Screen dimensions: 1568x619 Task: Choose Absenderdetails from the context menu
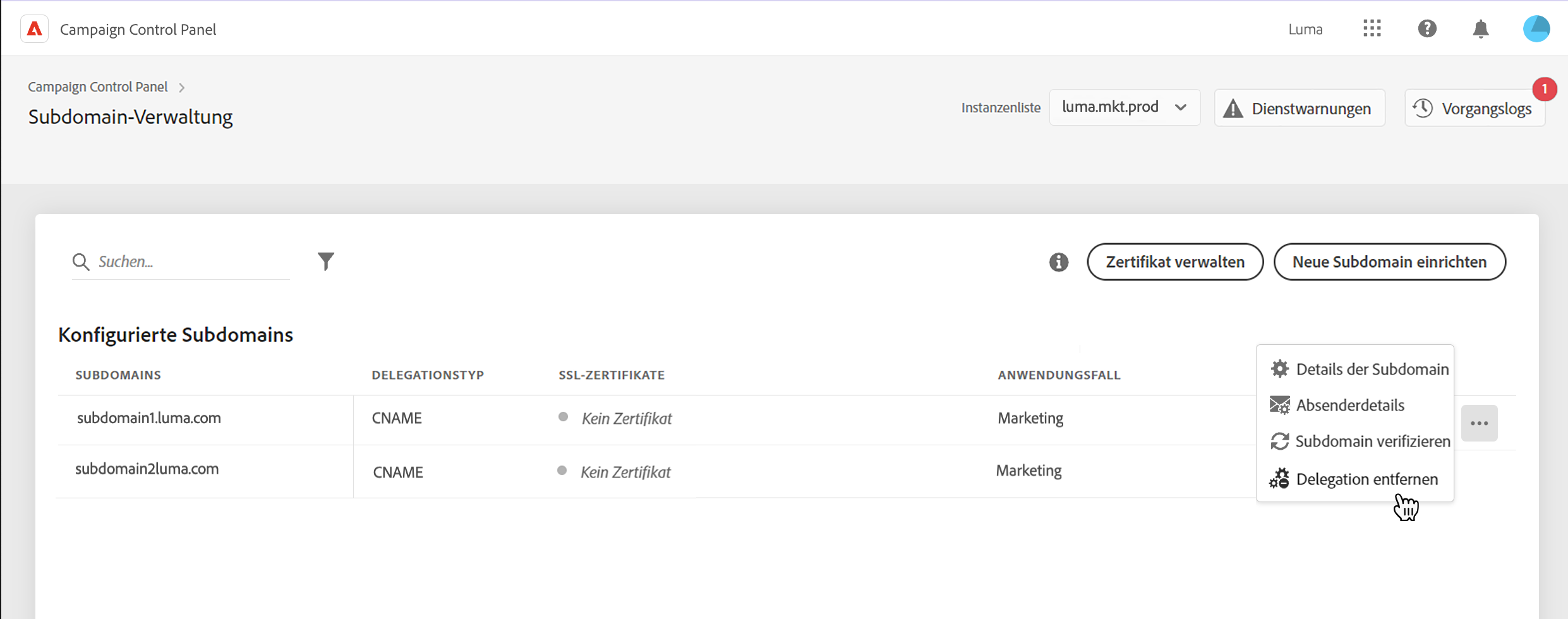pos(1349,405)
